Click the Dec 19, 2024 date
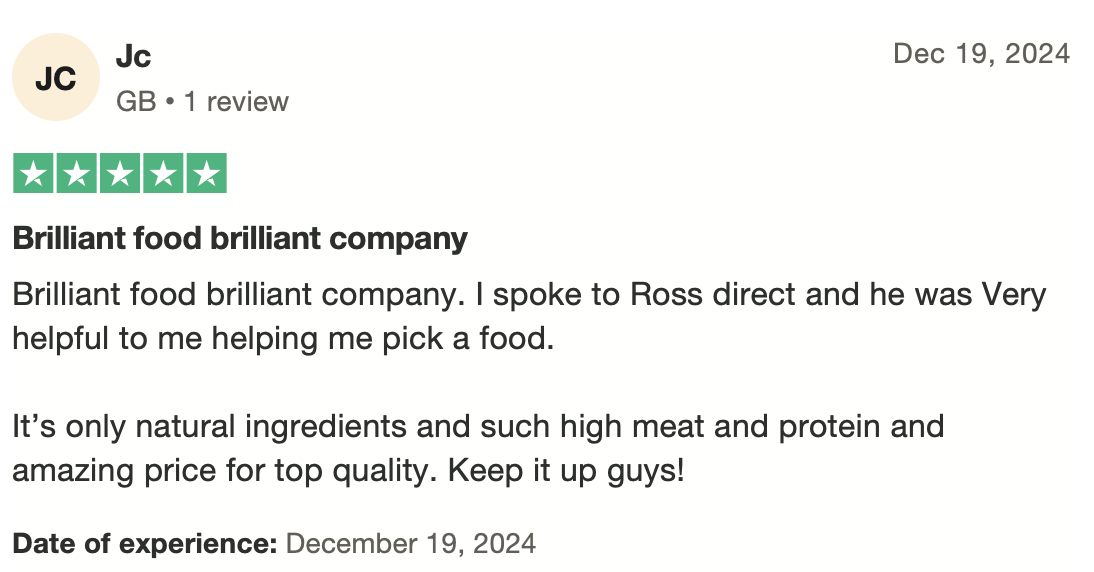1094x572 pixels. coord(981,54)
